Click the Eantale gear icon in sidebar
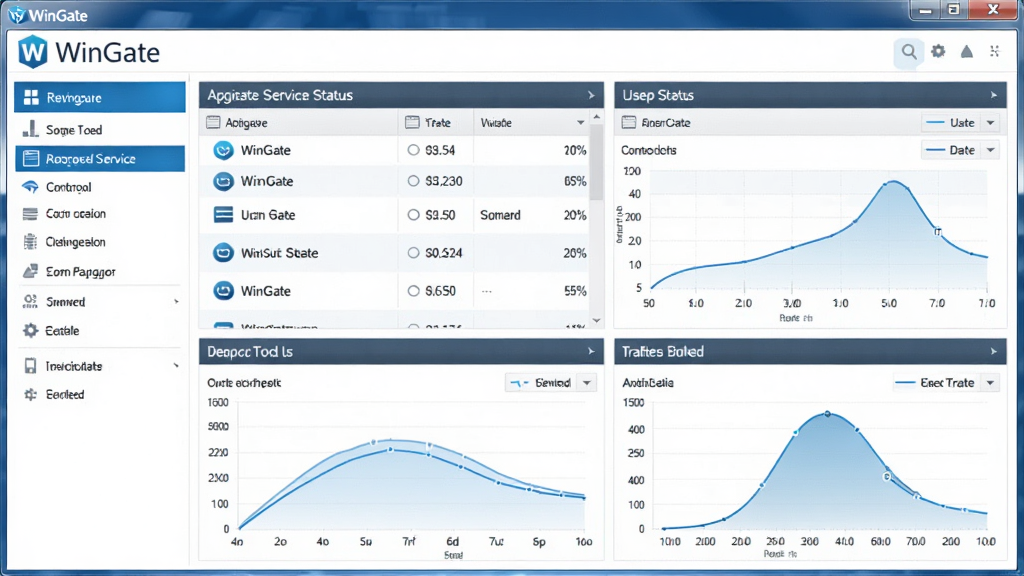 (30, 330)
